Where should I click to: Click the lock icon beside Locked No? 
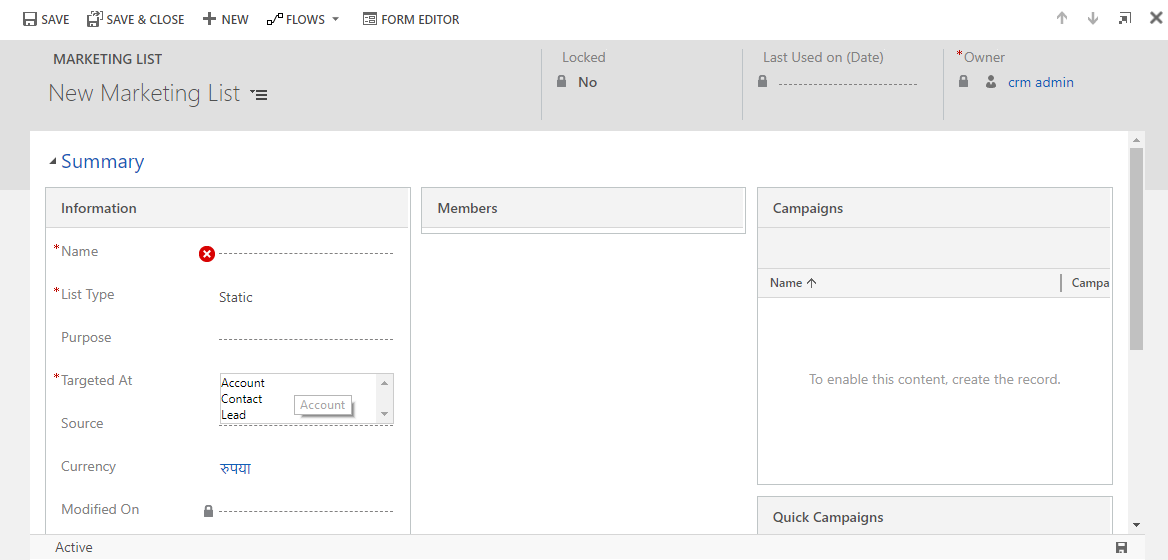562,81
